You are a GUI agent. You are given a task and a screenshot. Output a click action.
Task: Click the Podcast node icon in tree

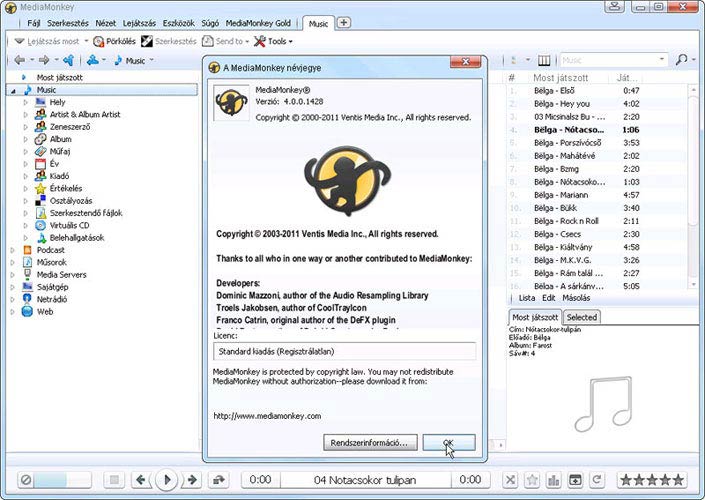(x=27, y=250)
